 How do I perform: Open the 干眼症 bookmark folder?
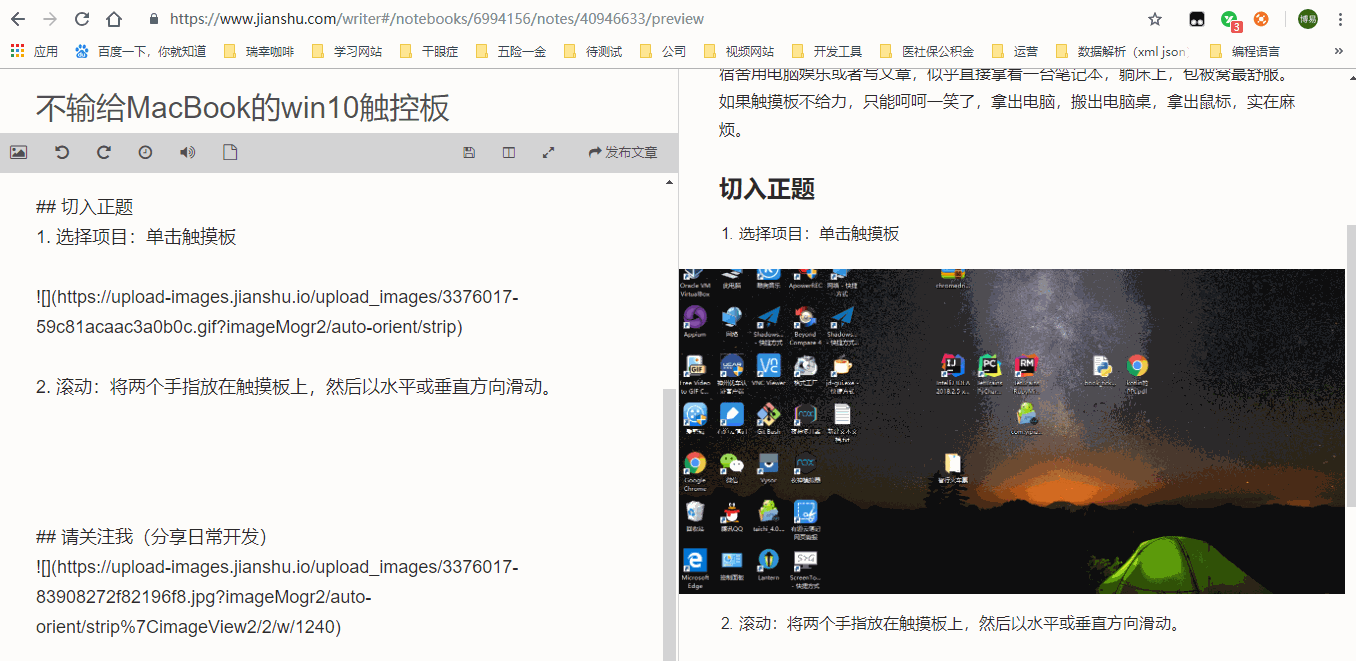(429, 51)
